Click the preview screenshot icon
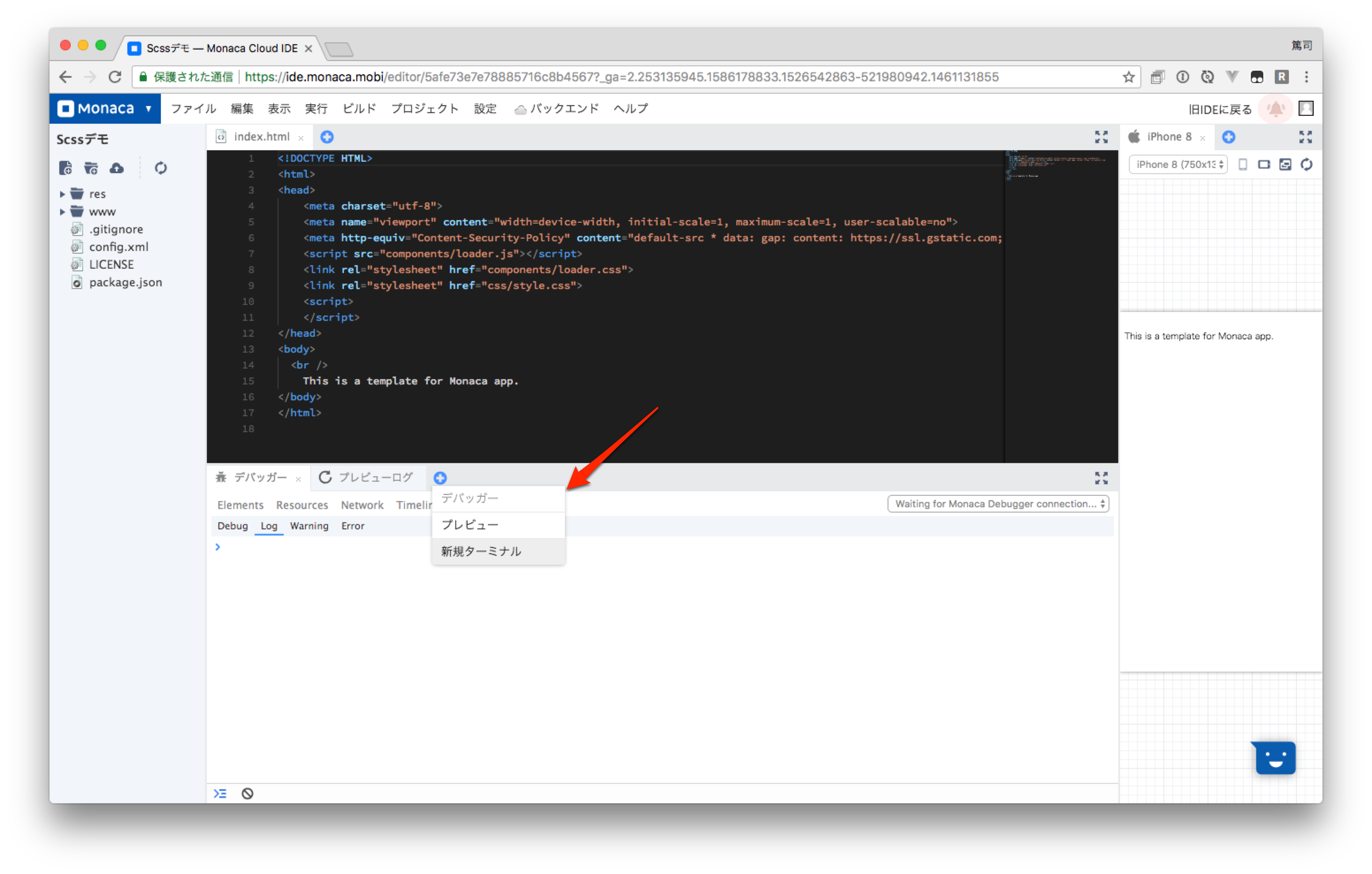 1285,165
